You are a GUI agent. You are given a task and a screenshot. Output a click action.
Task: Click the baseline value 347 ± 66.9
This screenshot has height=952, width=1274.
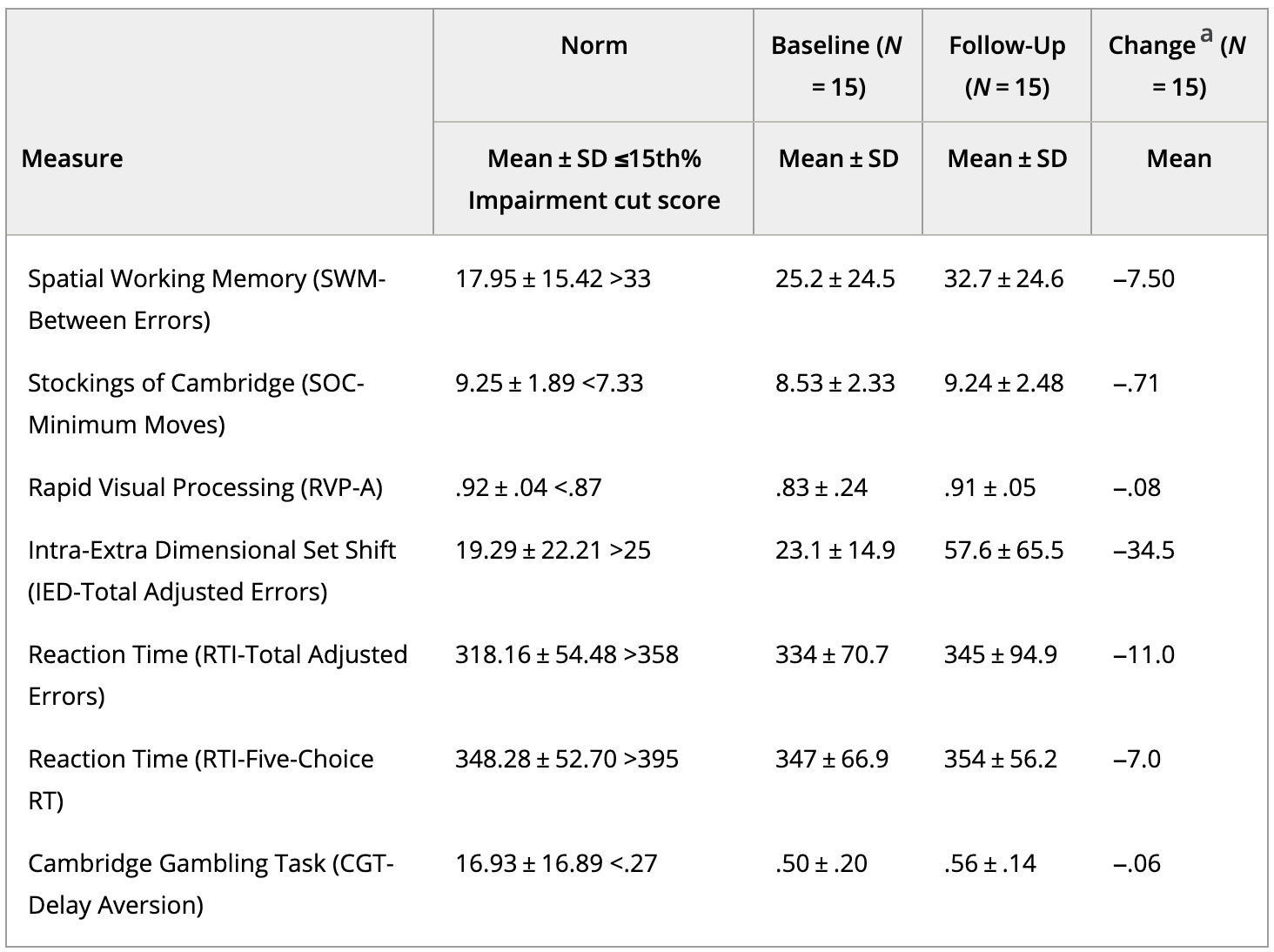[832, 759]
